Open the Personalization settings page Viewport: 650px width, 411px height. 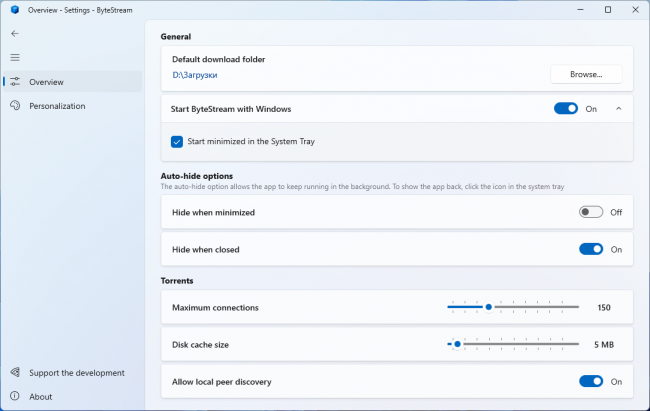[x=73, y=106]
